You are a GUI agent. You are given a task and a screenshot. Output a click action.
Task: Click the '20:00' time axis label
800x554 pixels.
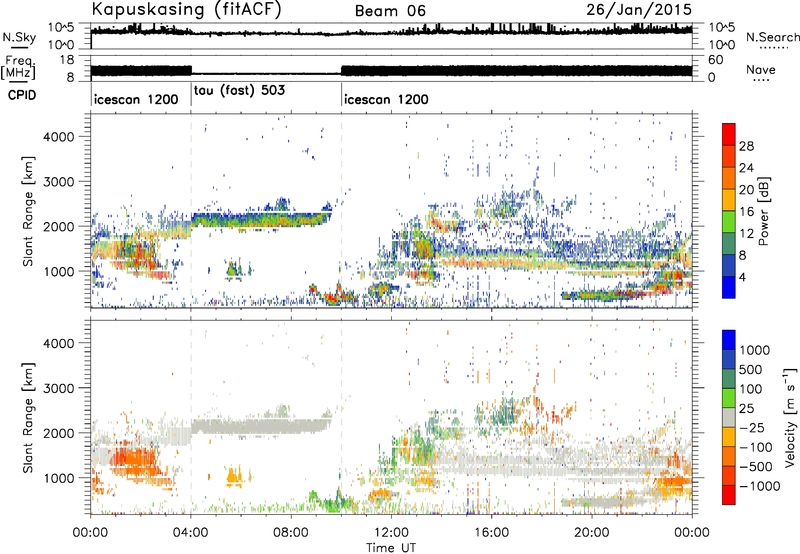point(592,533)
